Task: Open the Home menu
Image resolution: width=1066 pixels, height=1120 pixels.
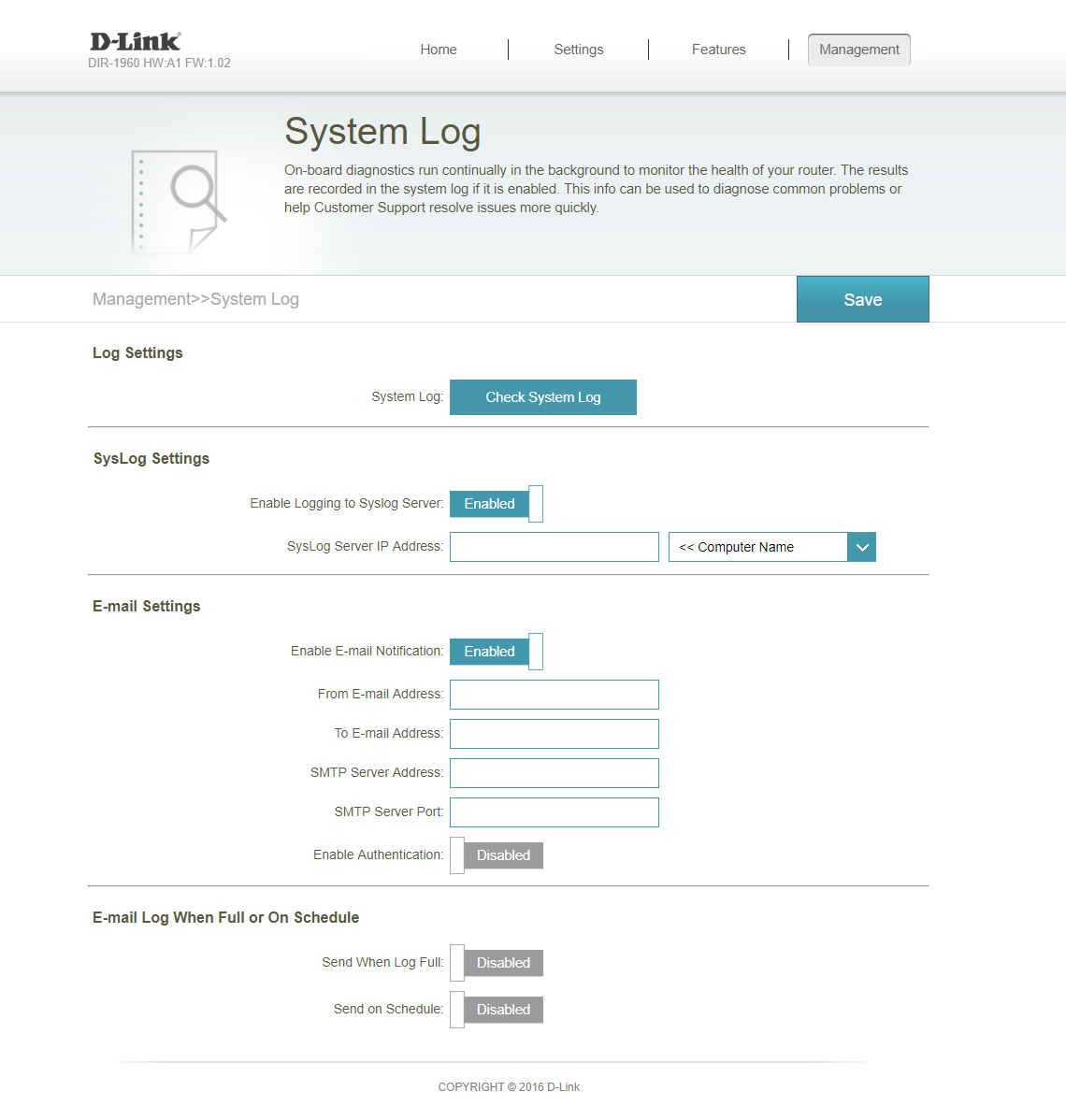Action: (438, 50)
